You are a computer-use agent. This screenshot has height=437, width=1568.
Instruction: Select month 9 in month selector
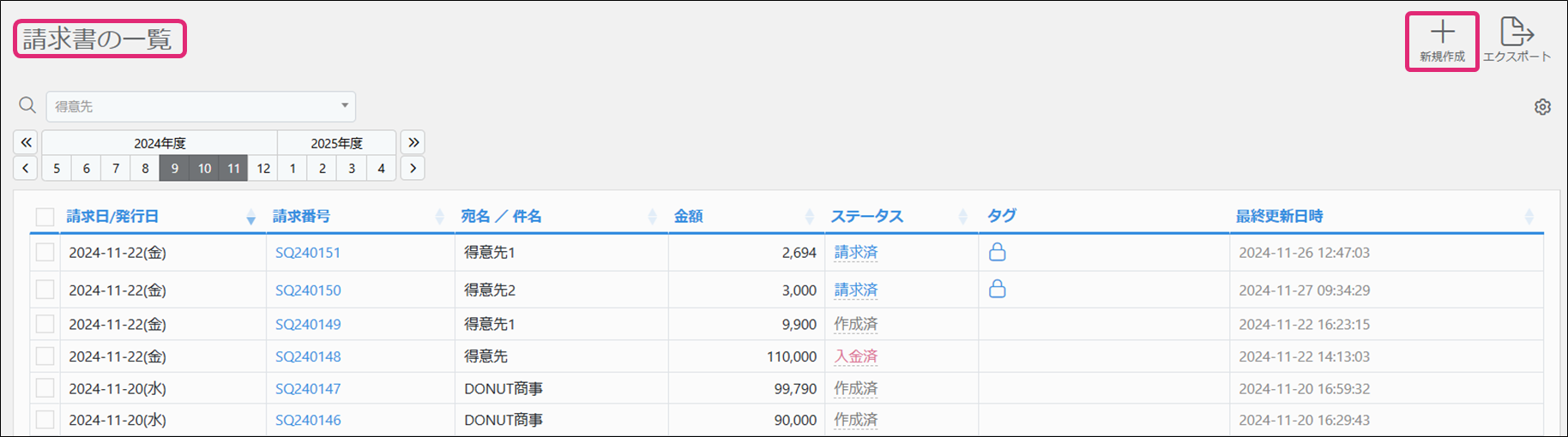pos(174,168)
